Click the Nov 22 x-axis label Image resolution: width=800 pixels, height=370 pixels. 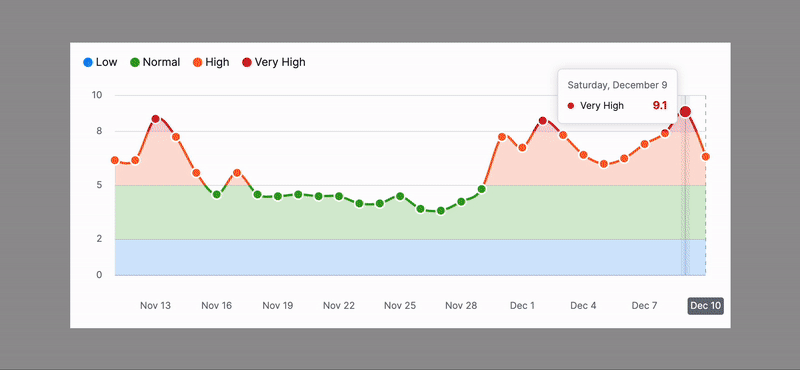339,306
